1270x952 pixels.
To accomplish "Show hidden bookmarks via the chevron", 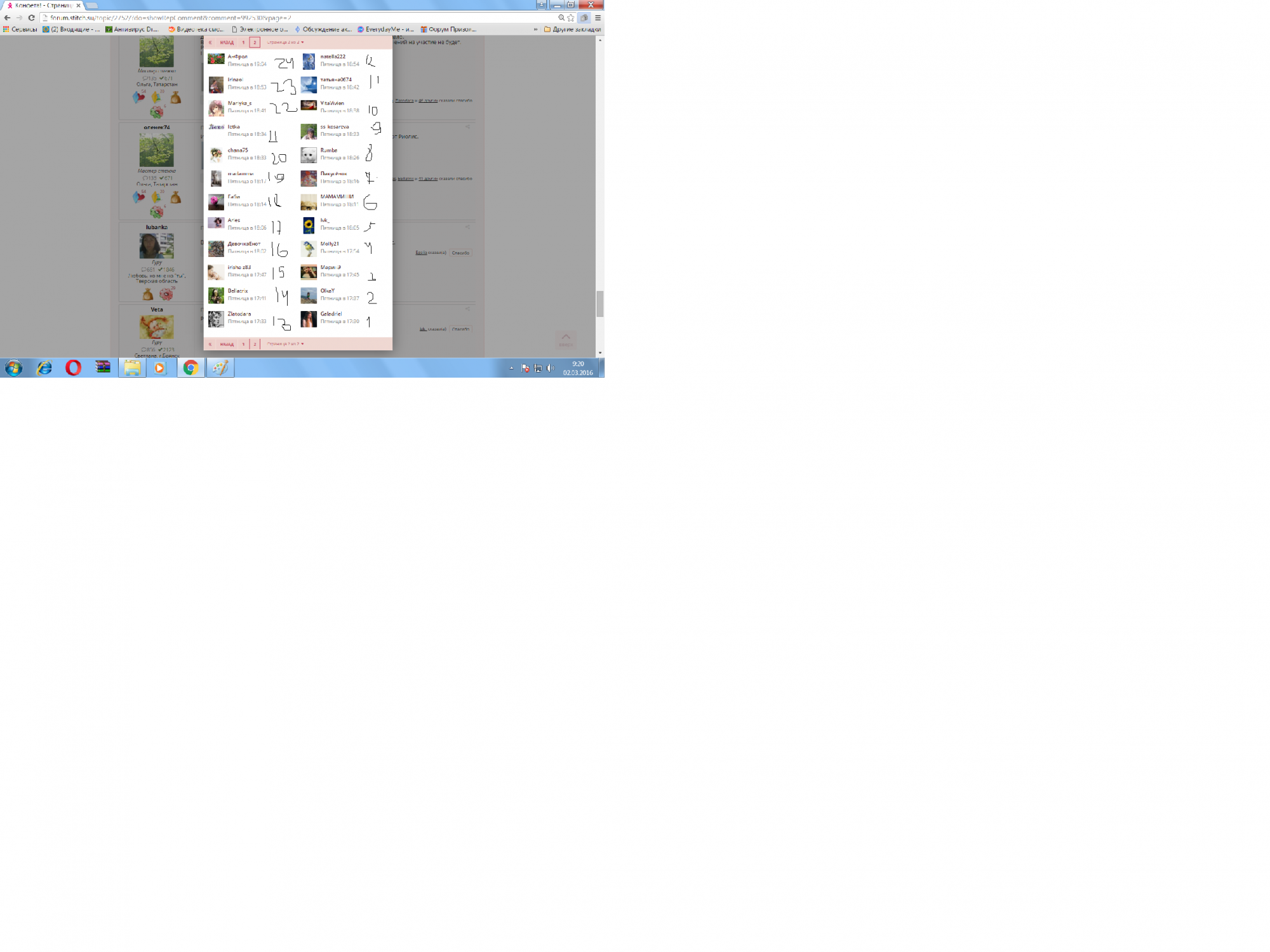I will point(535,29).
